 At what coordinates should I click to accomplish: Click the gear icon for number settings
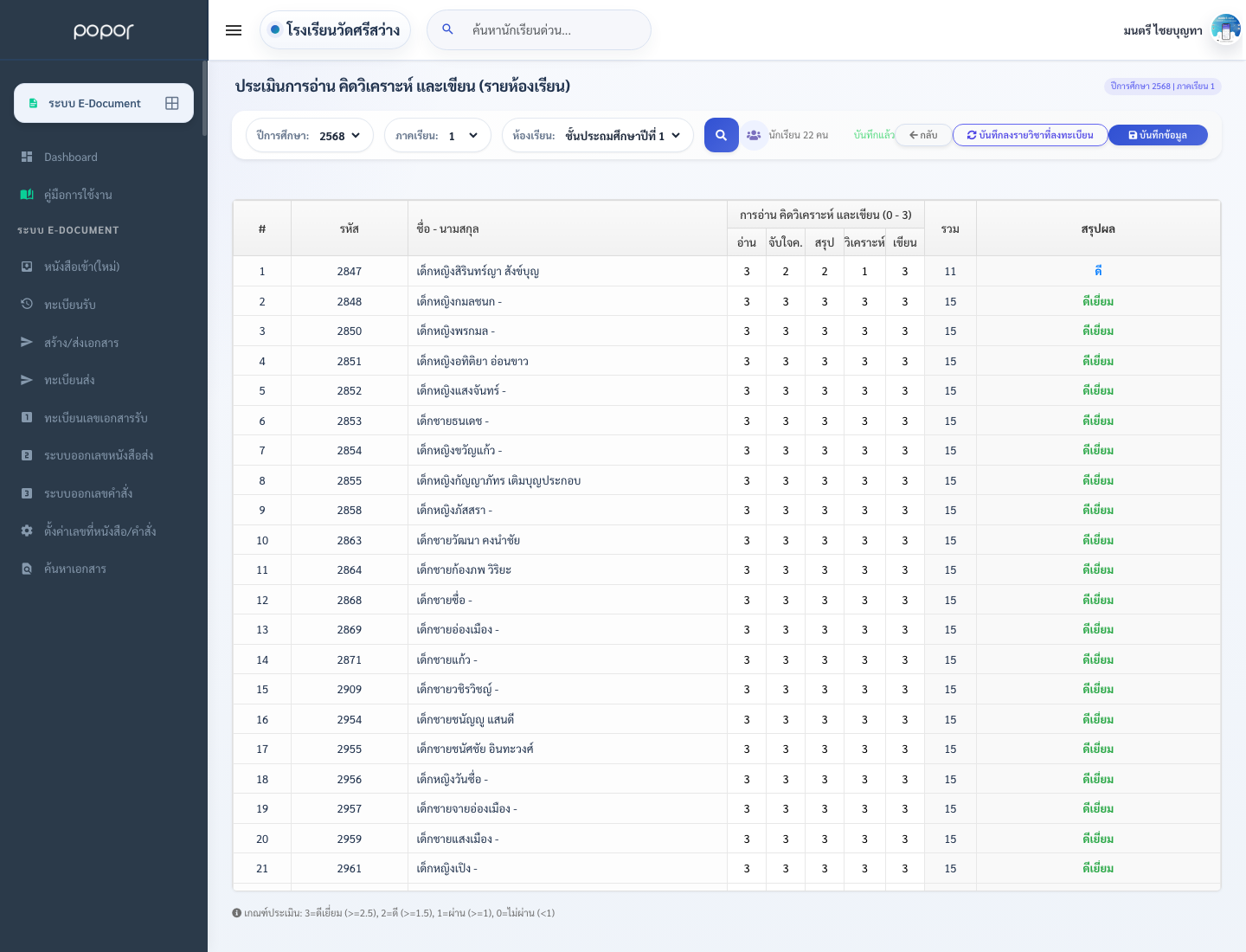(x=27, y=531)
